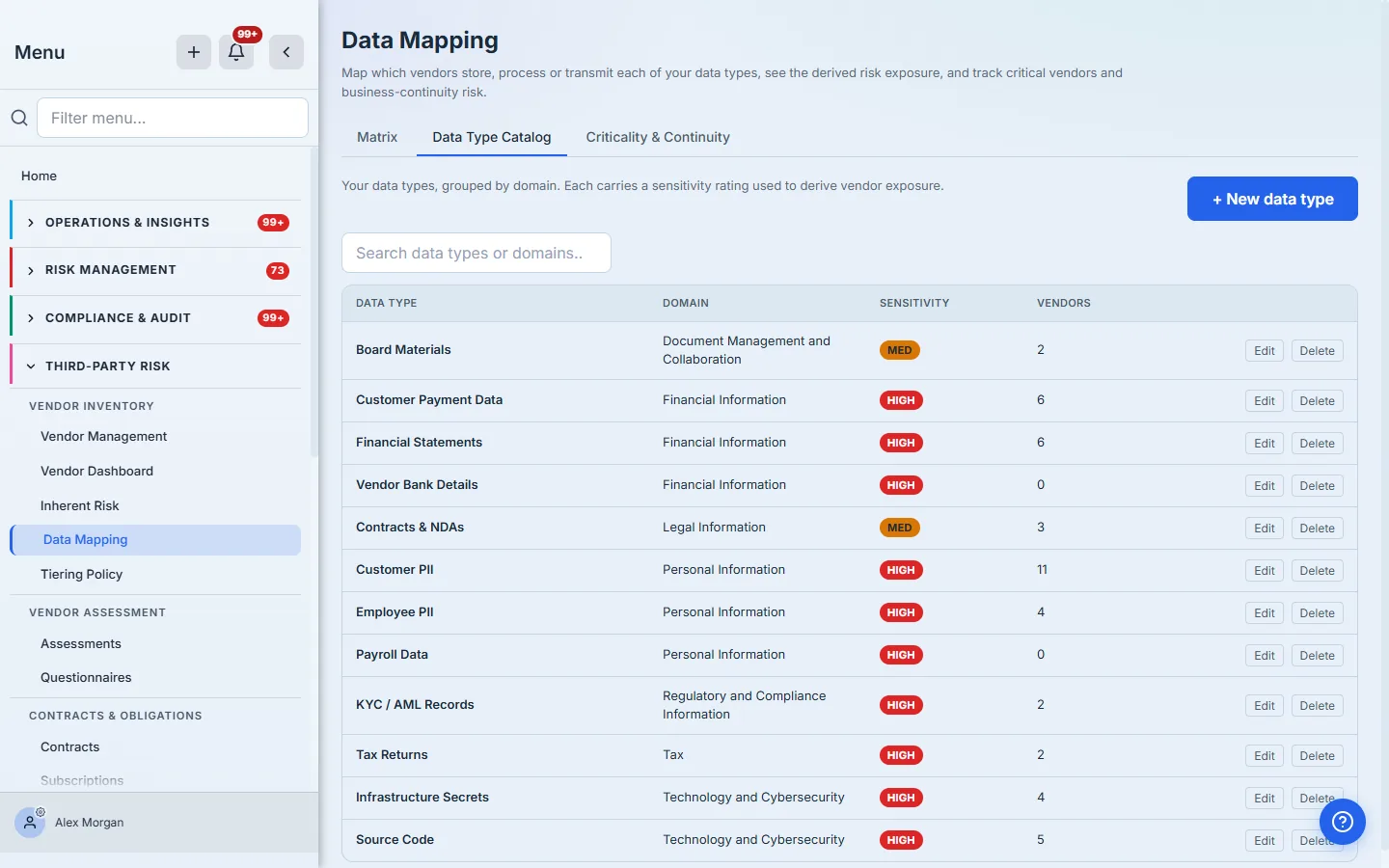Click the Sensitivity column header
This screenshot has width=1389, height=868.
pyautogui.click(x=914, y=303)
